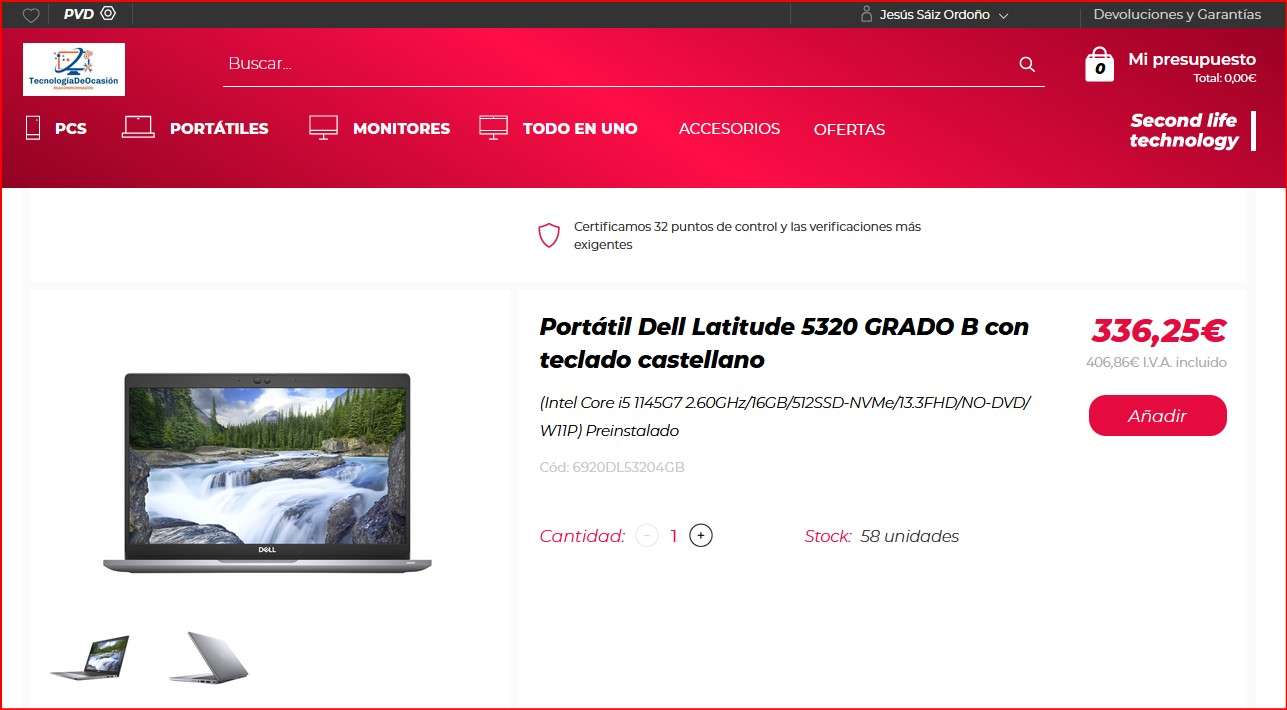Image resolution: width=1287 pixels, height=710 pixels.
Task: Open the Mi presupuesto total link
Action: pyautogui.click(x=1191, y=67)
